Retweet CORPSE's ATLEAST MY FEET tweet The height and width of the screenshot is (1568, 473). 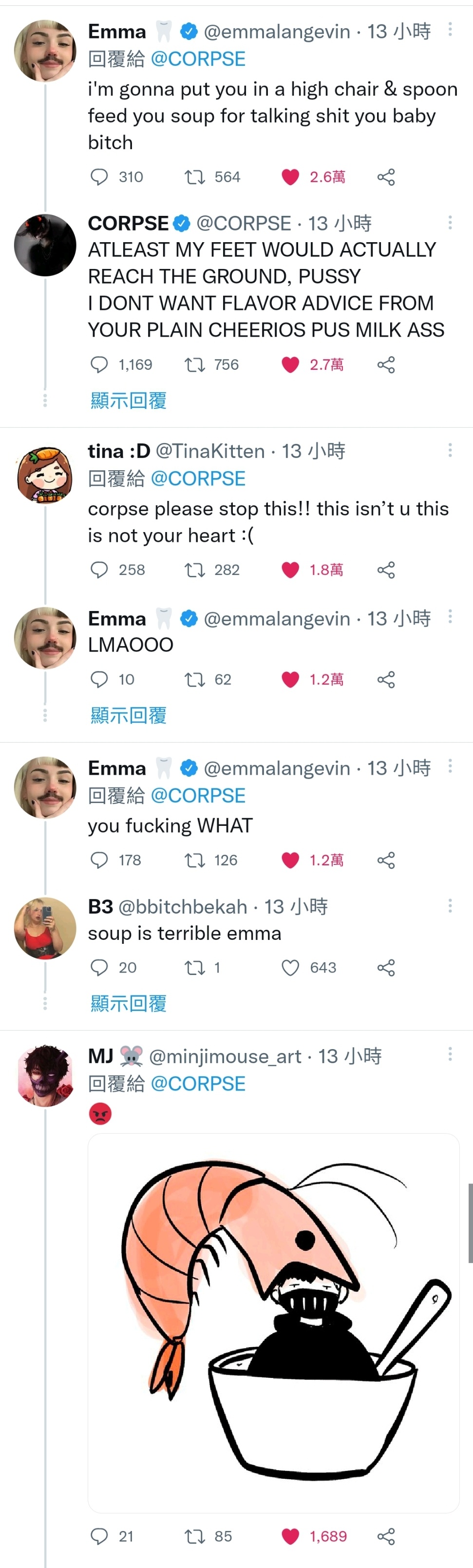pyautogui.click(x=195, y=364)
